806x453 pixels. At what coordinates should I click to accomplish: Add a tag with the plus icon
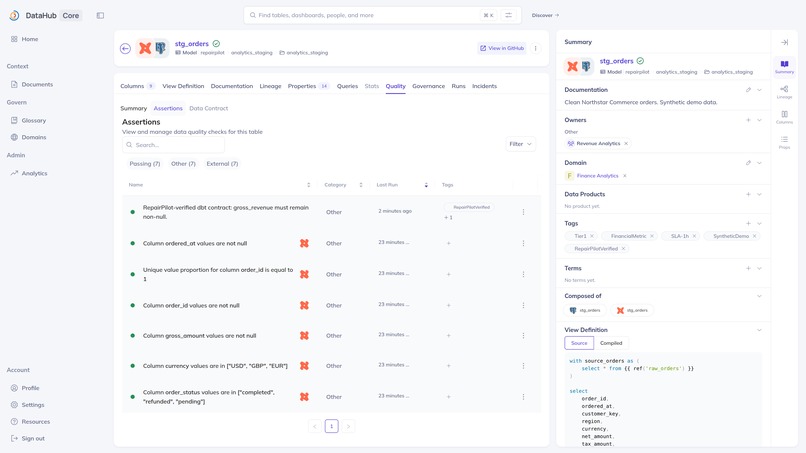pyautogui.click(x=748, y=224)
